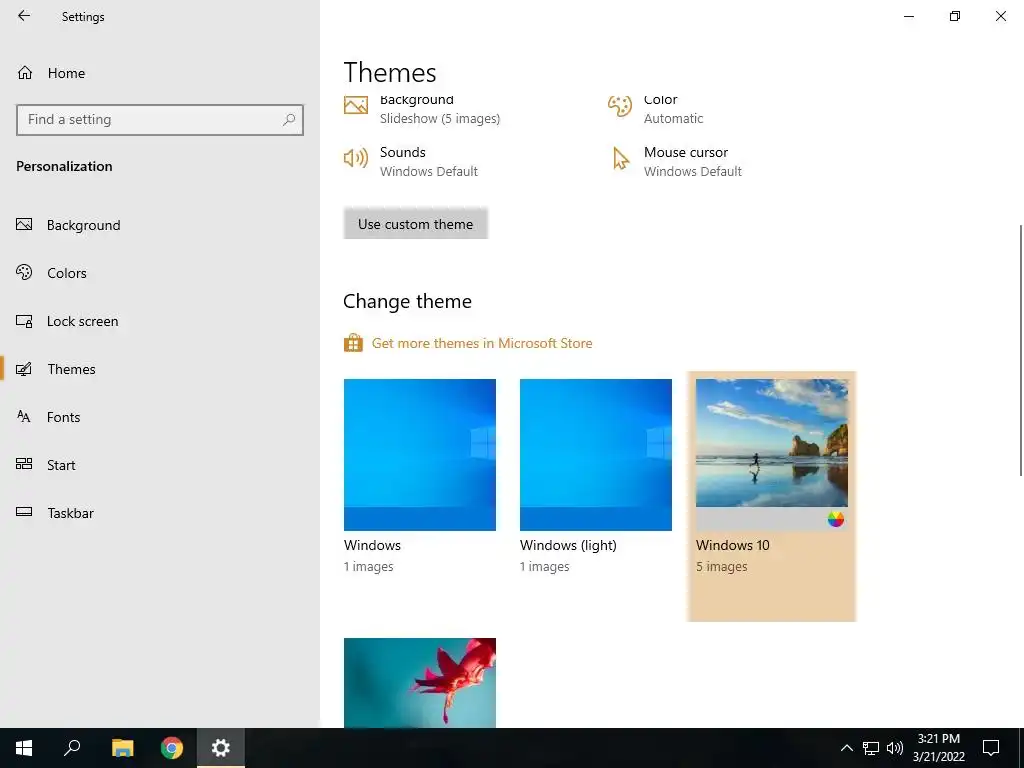This screenshot has height=768, width=1024.
Task: Click the Fonts icon in sidebar
Action: pos(24,417)
